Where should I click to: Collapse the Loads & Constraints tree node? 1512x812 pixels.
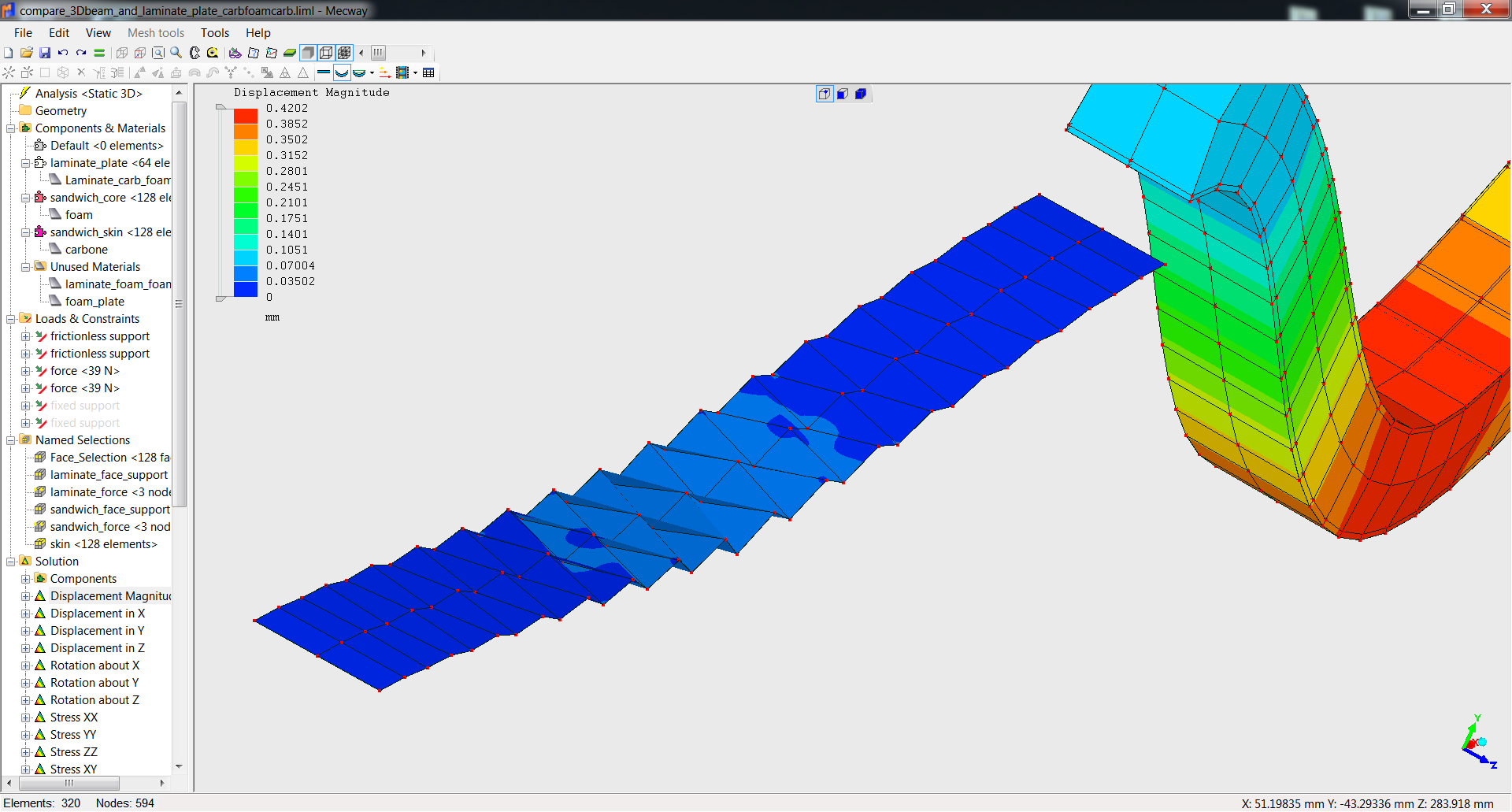pos(11,319)
